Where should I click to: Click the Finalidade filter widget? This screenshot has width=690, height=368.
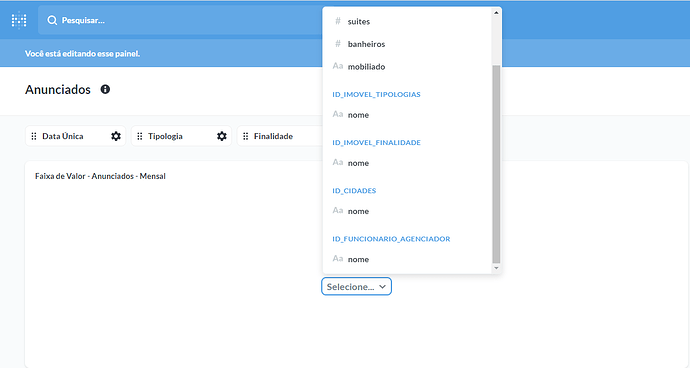pyautogui.click(x=280, y=136)
